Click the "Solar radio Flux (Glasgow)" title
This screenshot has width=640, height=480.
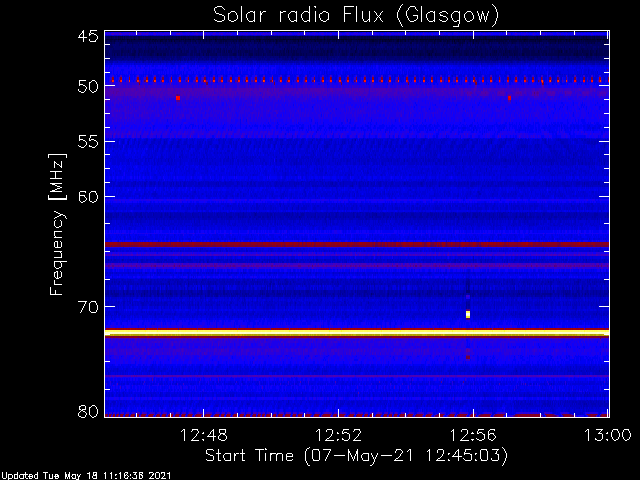point(356,16)
